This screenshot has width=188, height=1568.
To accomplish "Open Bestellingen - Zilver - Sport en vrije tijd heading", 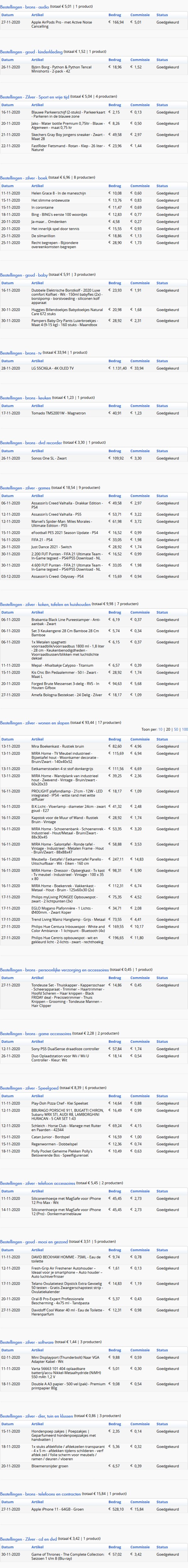I will pos(34,97).
